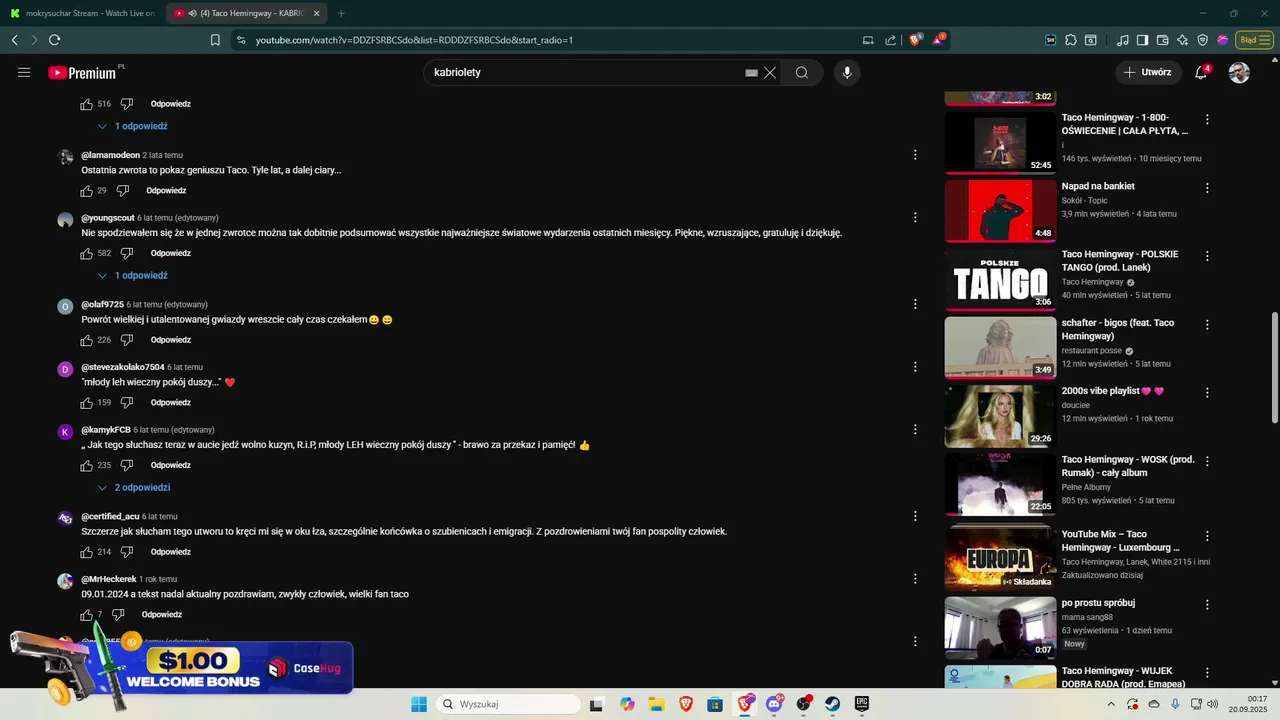The height and width of the screenshot is (720, 1280).
Task: Open the '6 lat temu' timestamp on @stevezakołako7504's comment
Action: click(185, 367)
